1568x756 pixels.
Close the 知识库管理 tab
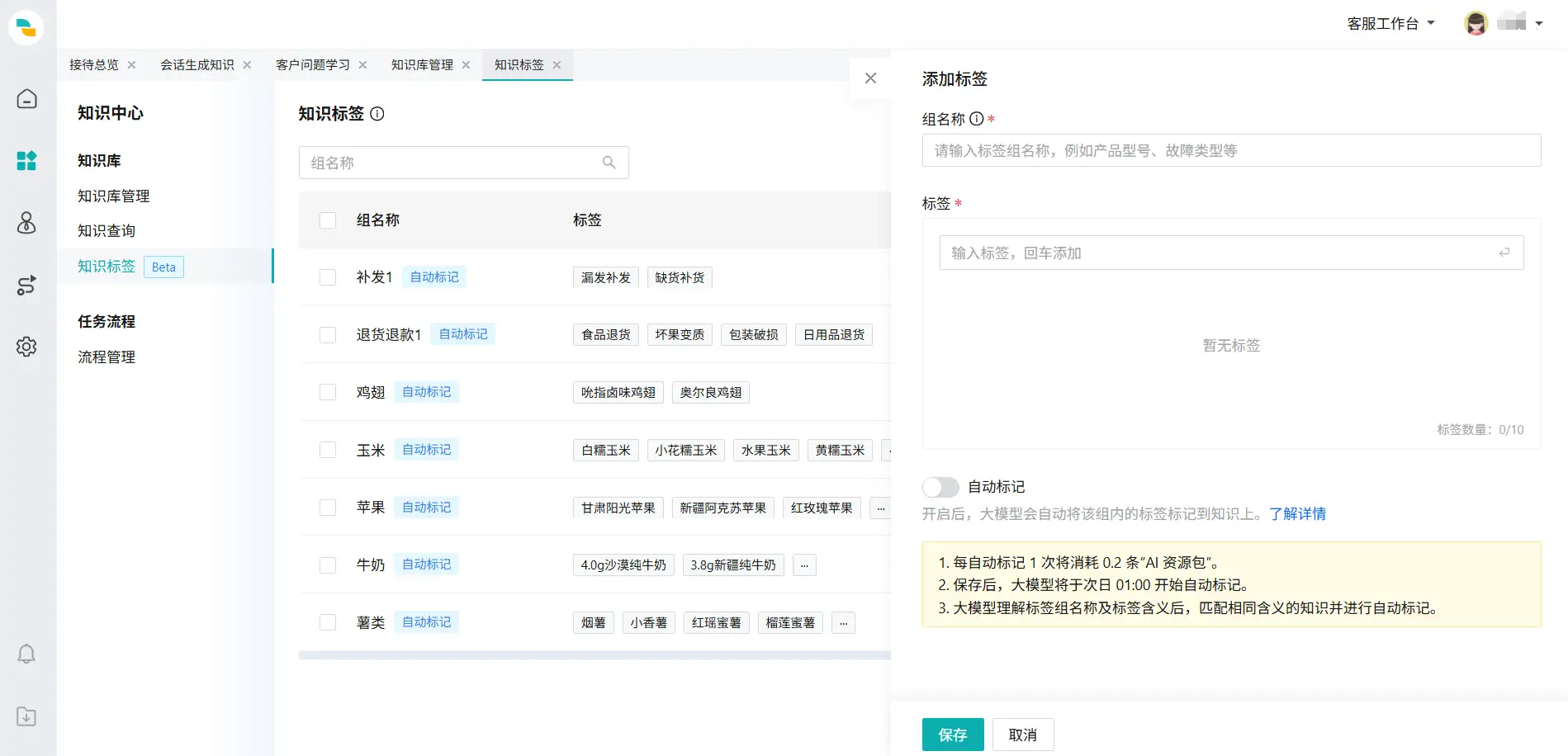point(466,65)
